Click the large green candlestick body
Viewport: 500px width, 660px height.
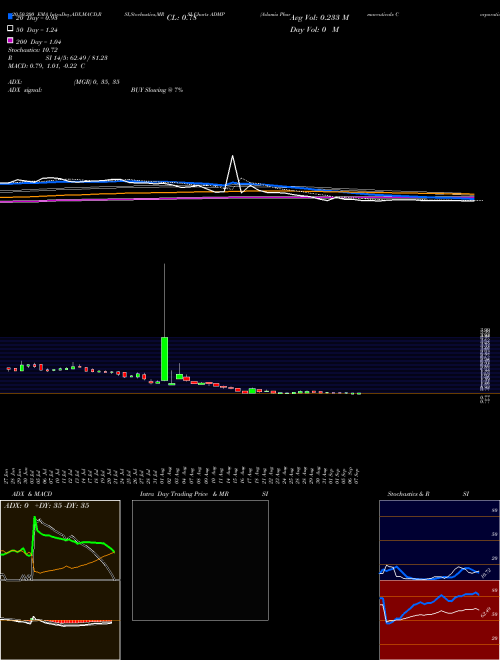[165, 358]
